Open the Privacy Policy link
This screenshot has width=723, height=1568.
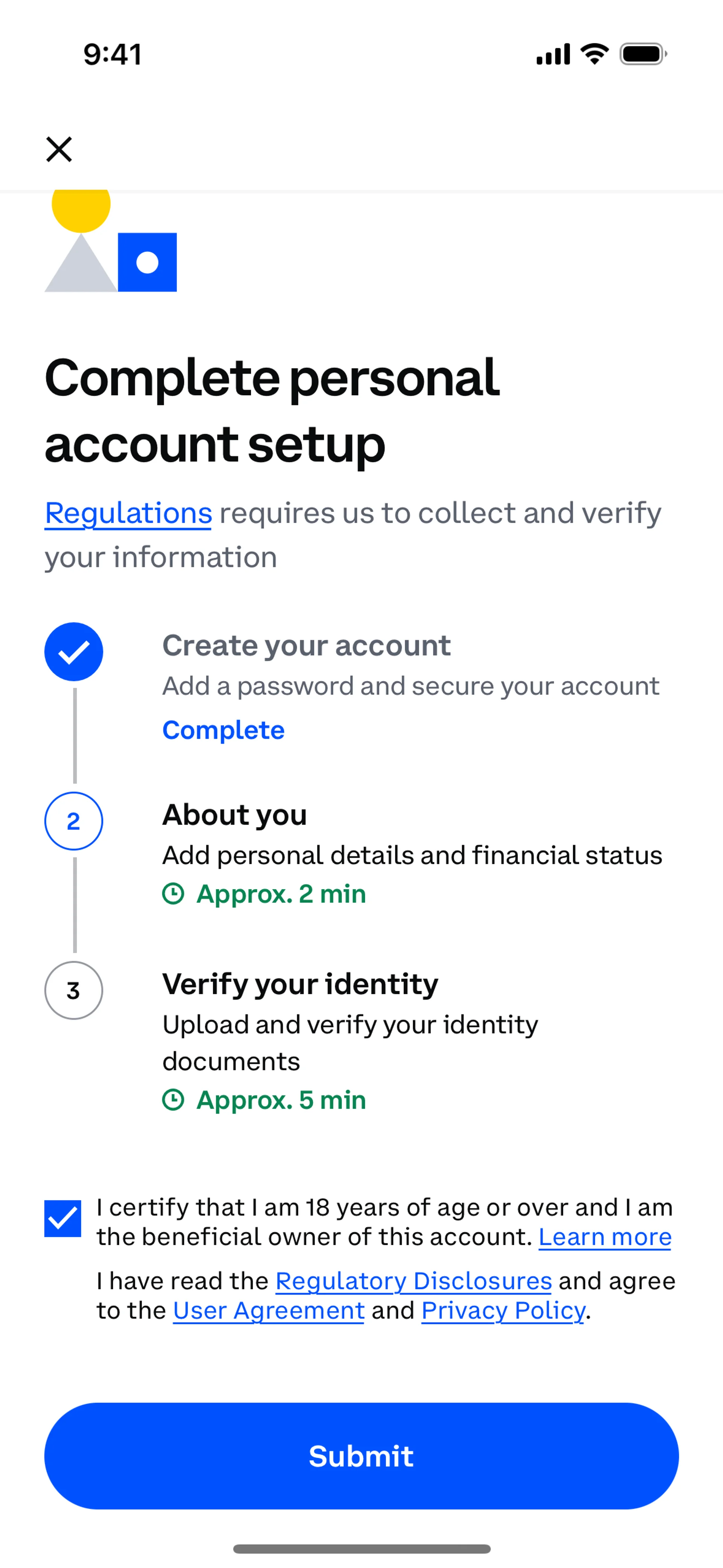503,1310
